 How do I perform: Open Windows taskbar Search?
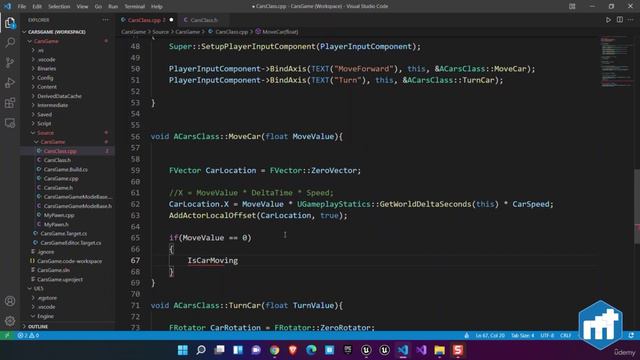coord(201,350)
